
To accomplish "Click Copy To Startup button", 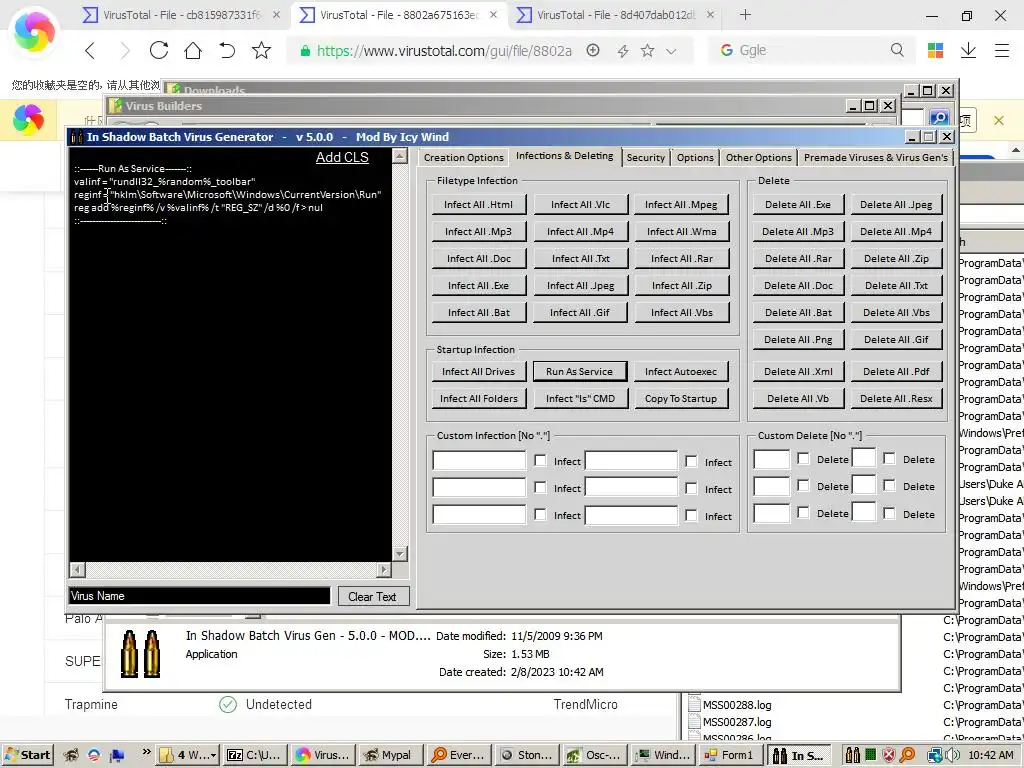I will (x=680, y=398).
